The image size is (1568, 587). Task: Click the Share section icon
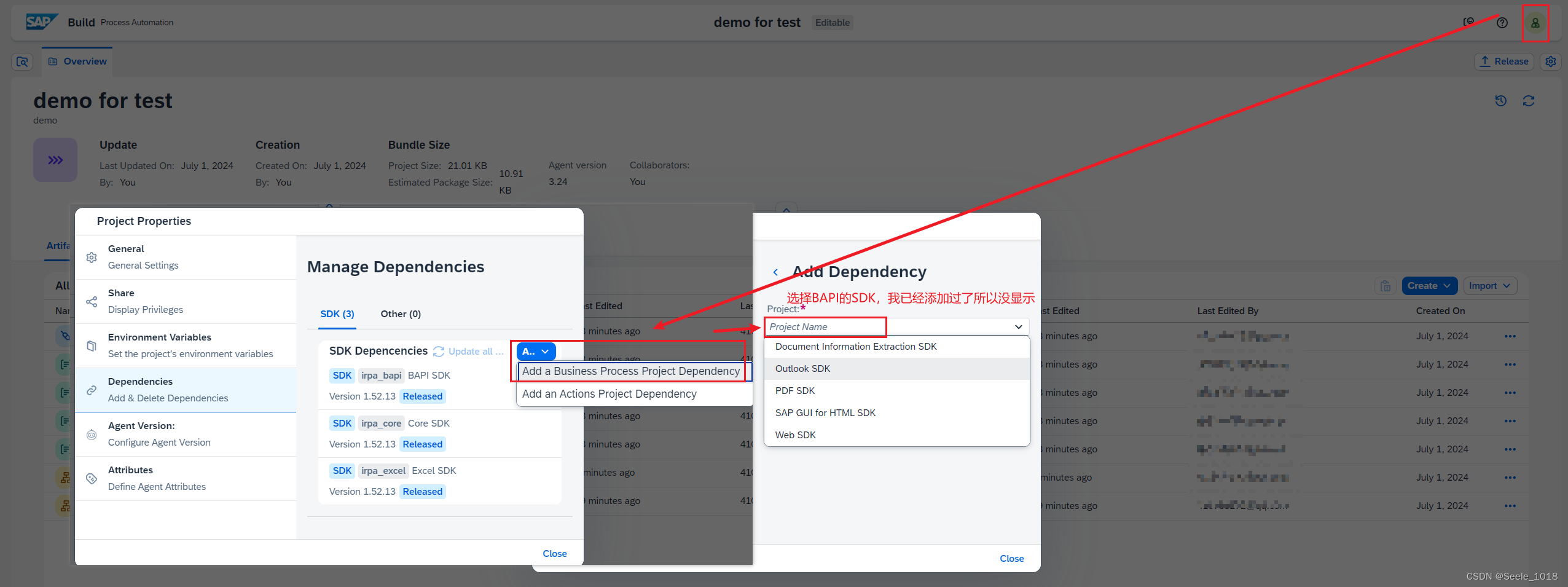92,302
